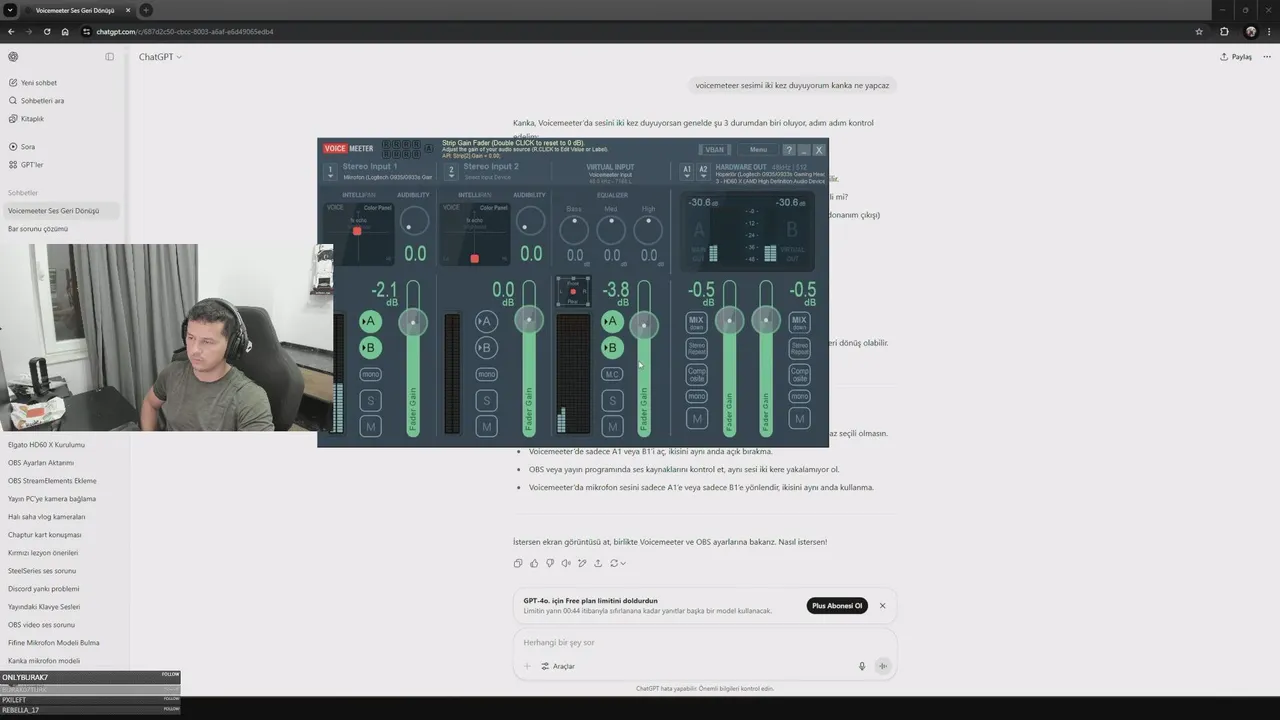1280x720 pixels.
Task: Click Stereo Input 1 Audibility knob
Action: tap(414, 221)
